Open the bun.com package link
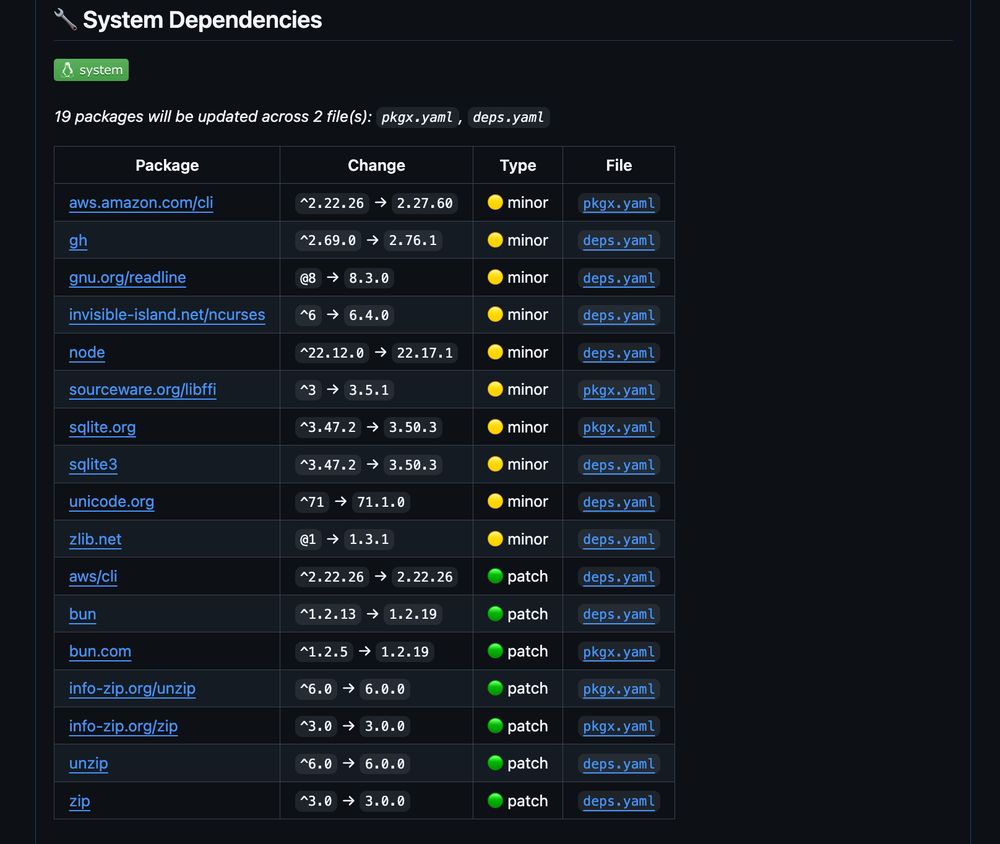This screenshot has width=1000, height=844. [x=100, y=651]
